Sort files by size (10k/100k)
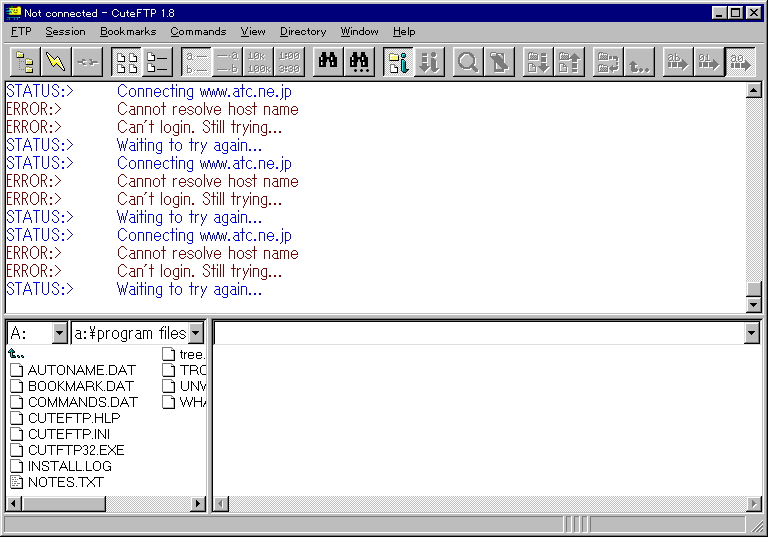 coord(259,62)
